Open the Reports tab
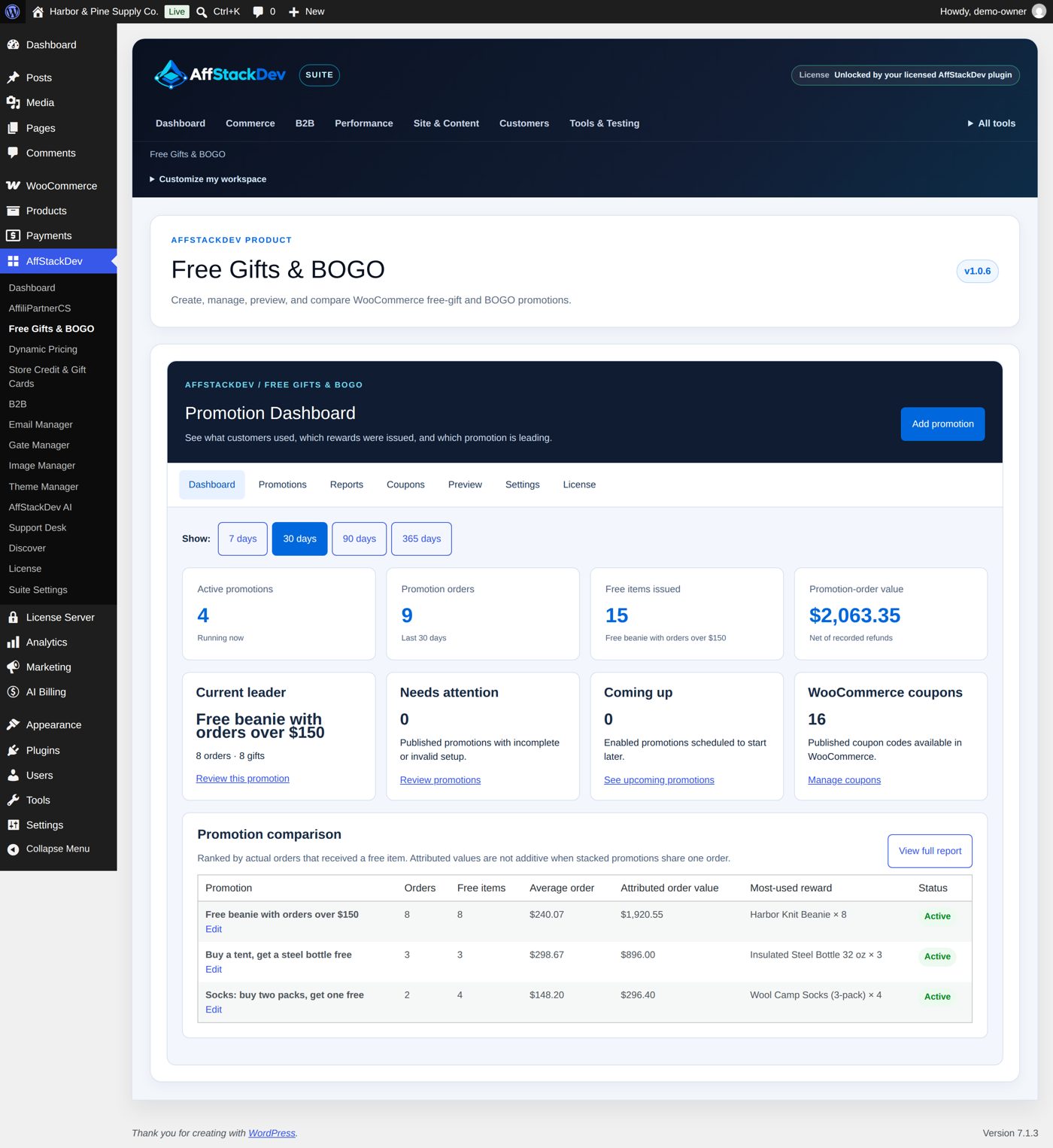The width and height of the screenshot is (1053, 1148). coord(346,484)
